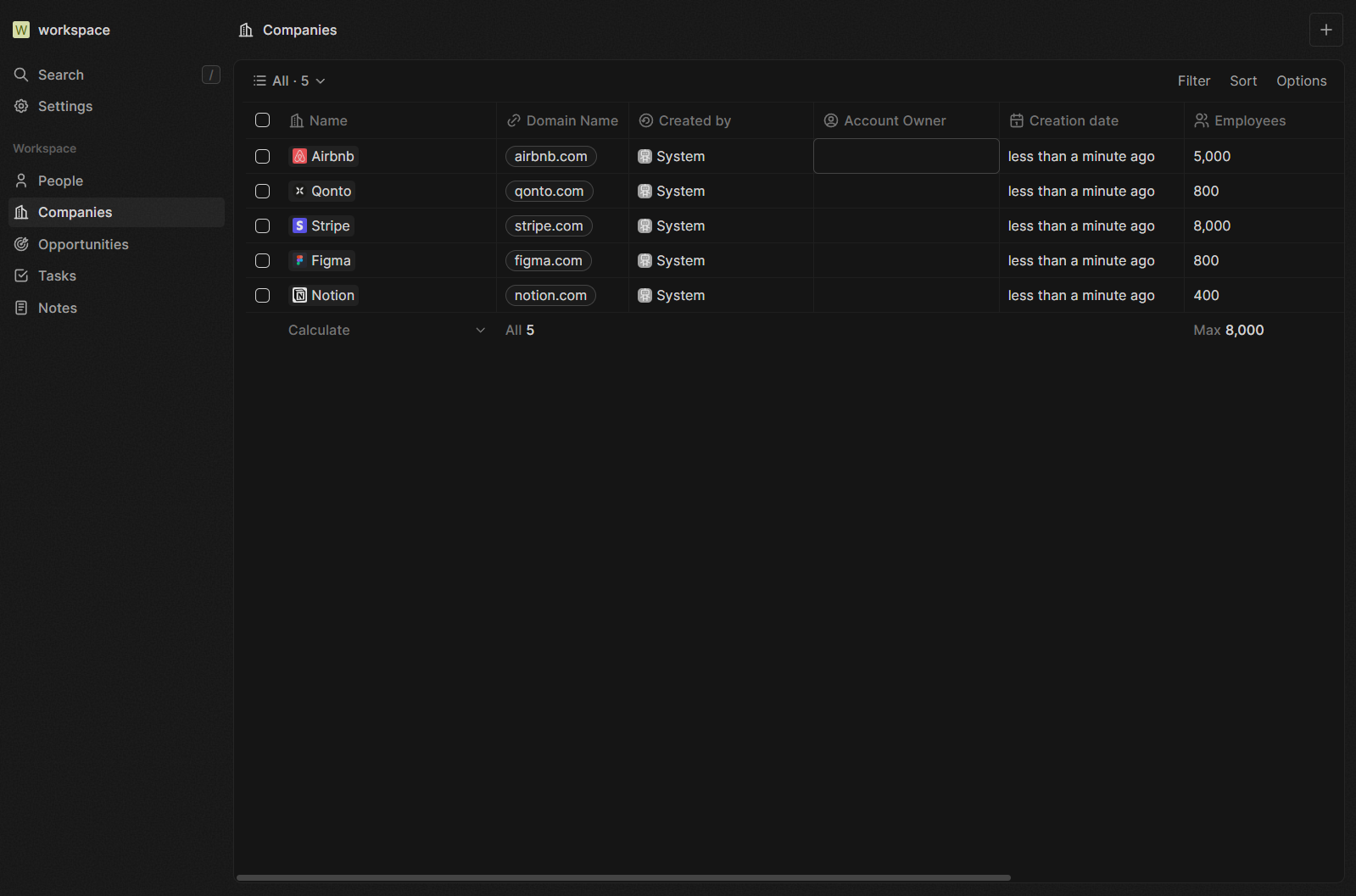Click the Created by column icon
Screen dimensions: 1356x896
click(x=645, y=120)
